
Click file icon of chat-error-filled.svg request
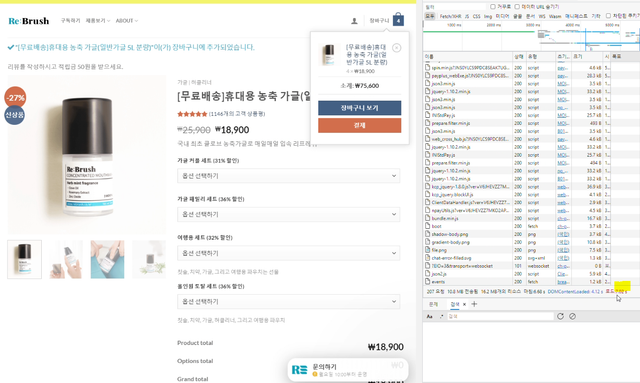tap(428, 258)
